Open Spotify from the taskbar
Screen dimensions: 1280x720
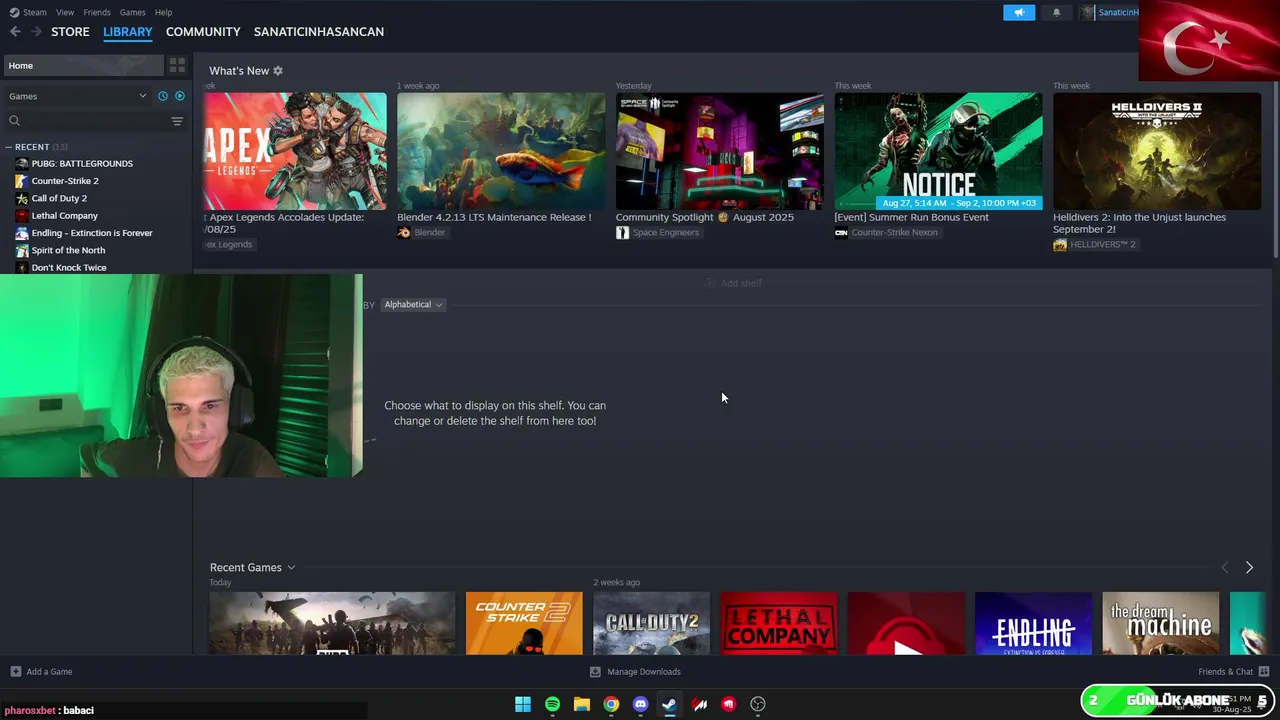[552, 704]
